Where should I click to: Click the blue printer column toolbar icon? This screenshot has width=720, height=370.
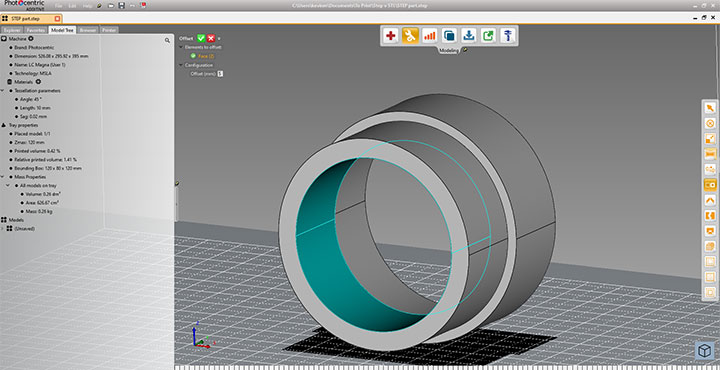(508, 35)
